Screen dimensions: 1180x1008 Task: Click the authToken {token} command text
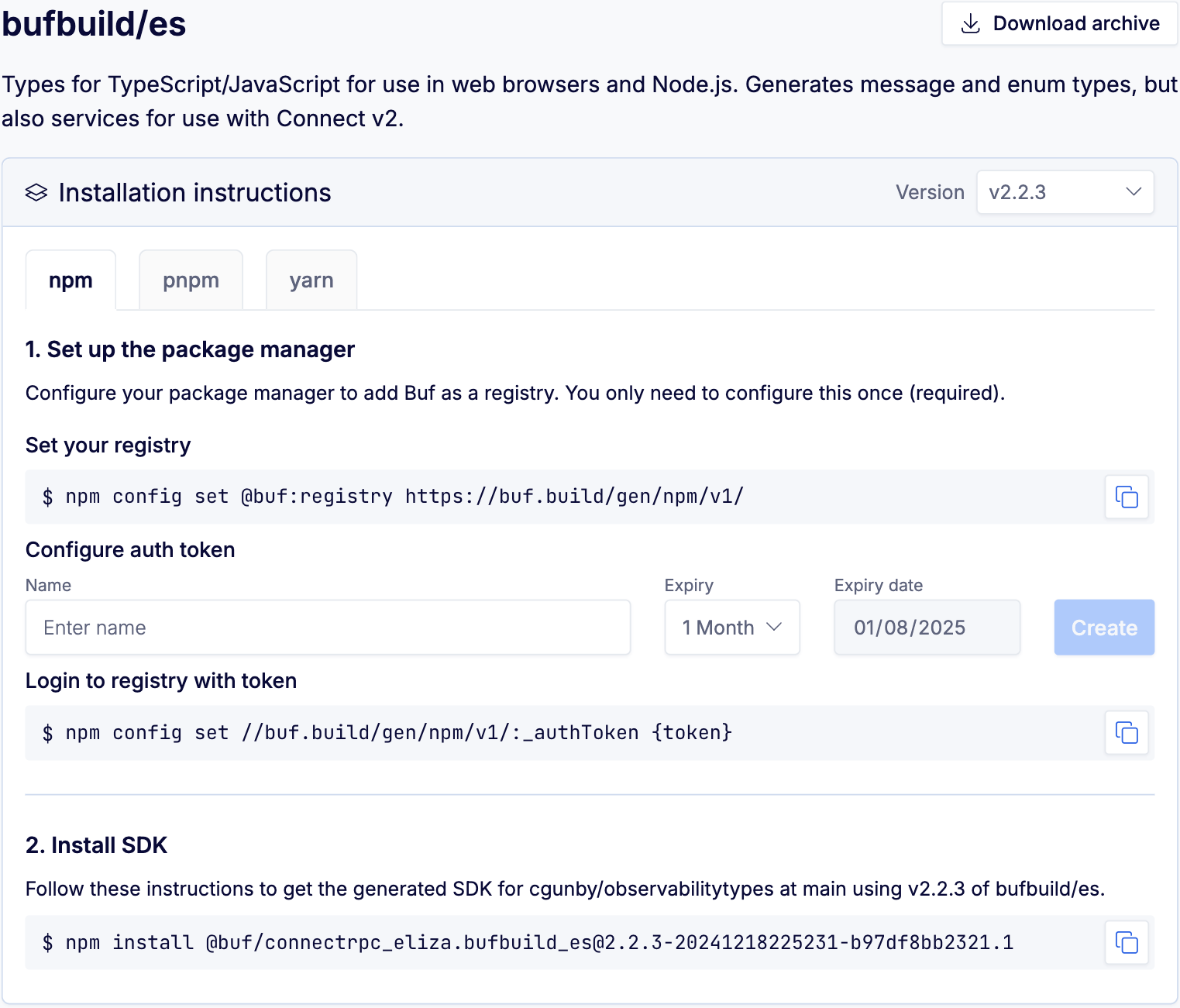[x=387, y=733]
